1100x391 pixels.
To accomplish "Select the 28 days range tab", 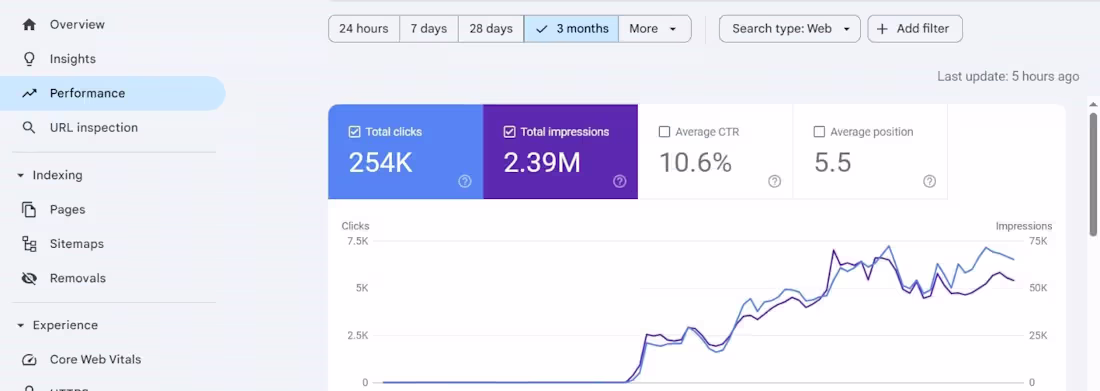I will click(491, 29).
